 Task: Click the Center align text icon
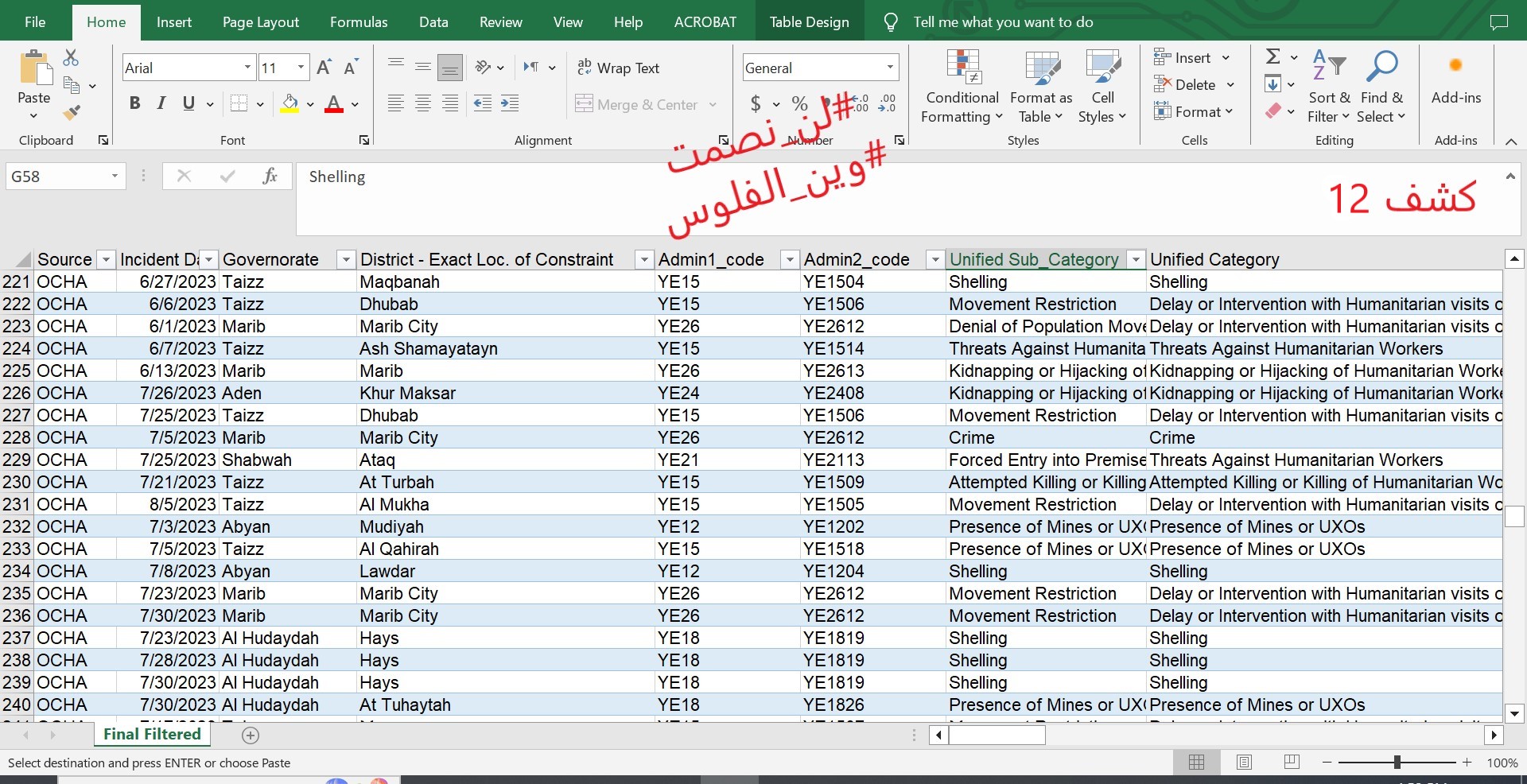(x=423, y=103)
